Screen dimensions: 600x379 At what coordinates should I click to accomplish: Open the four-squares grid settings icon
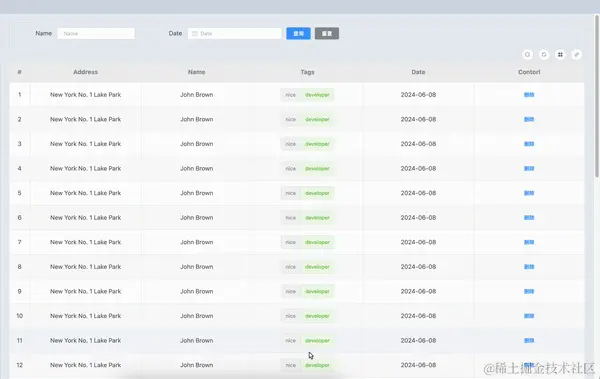click(x=560, y=55)
